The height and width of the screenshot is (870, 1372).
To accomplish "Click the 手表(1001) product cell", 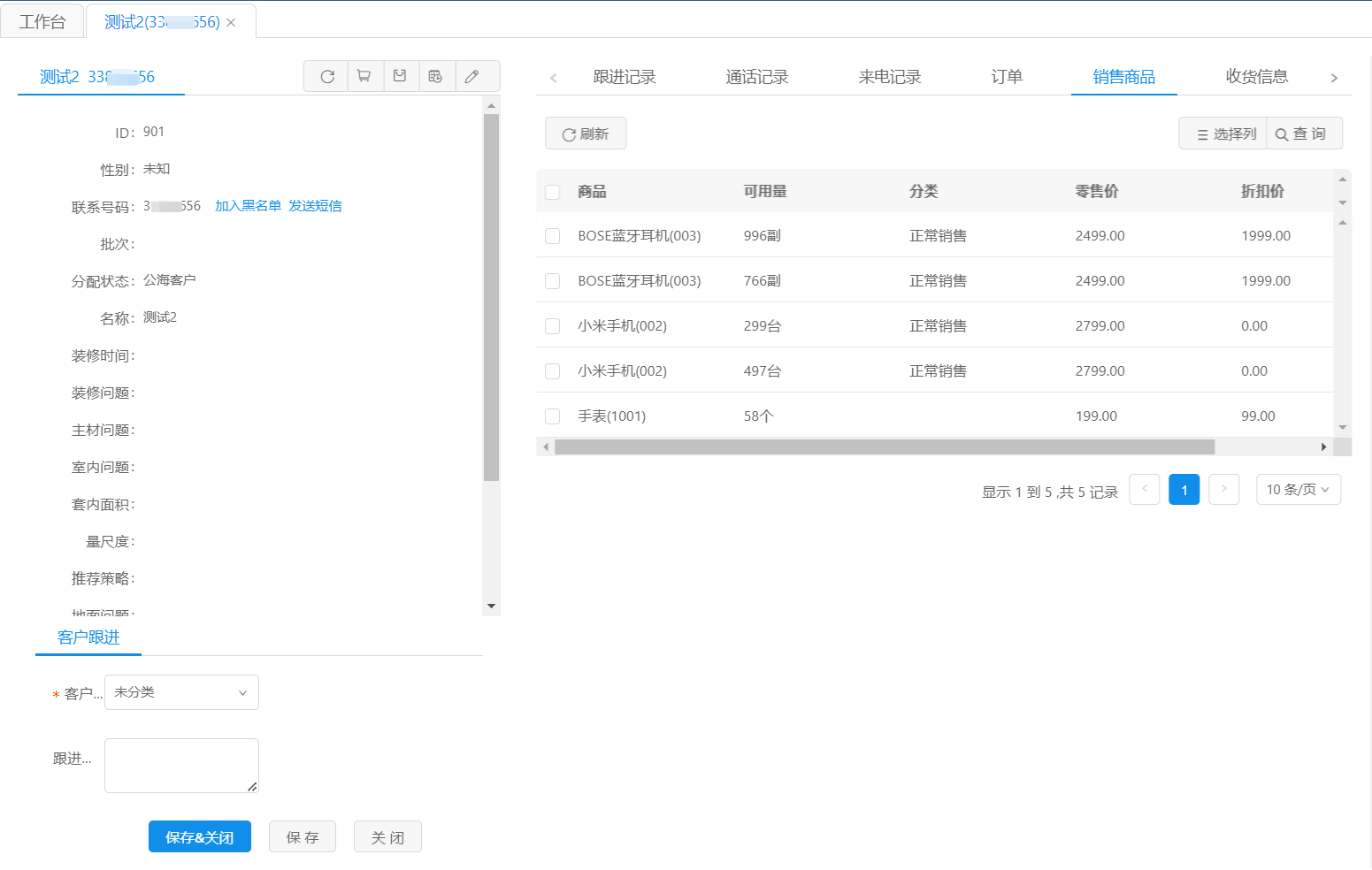I will [612, 416].
